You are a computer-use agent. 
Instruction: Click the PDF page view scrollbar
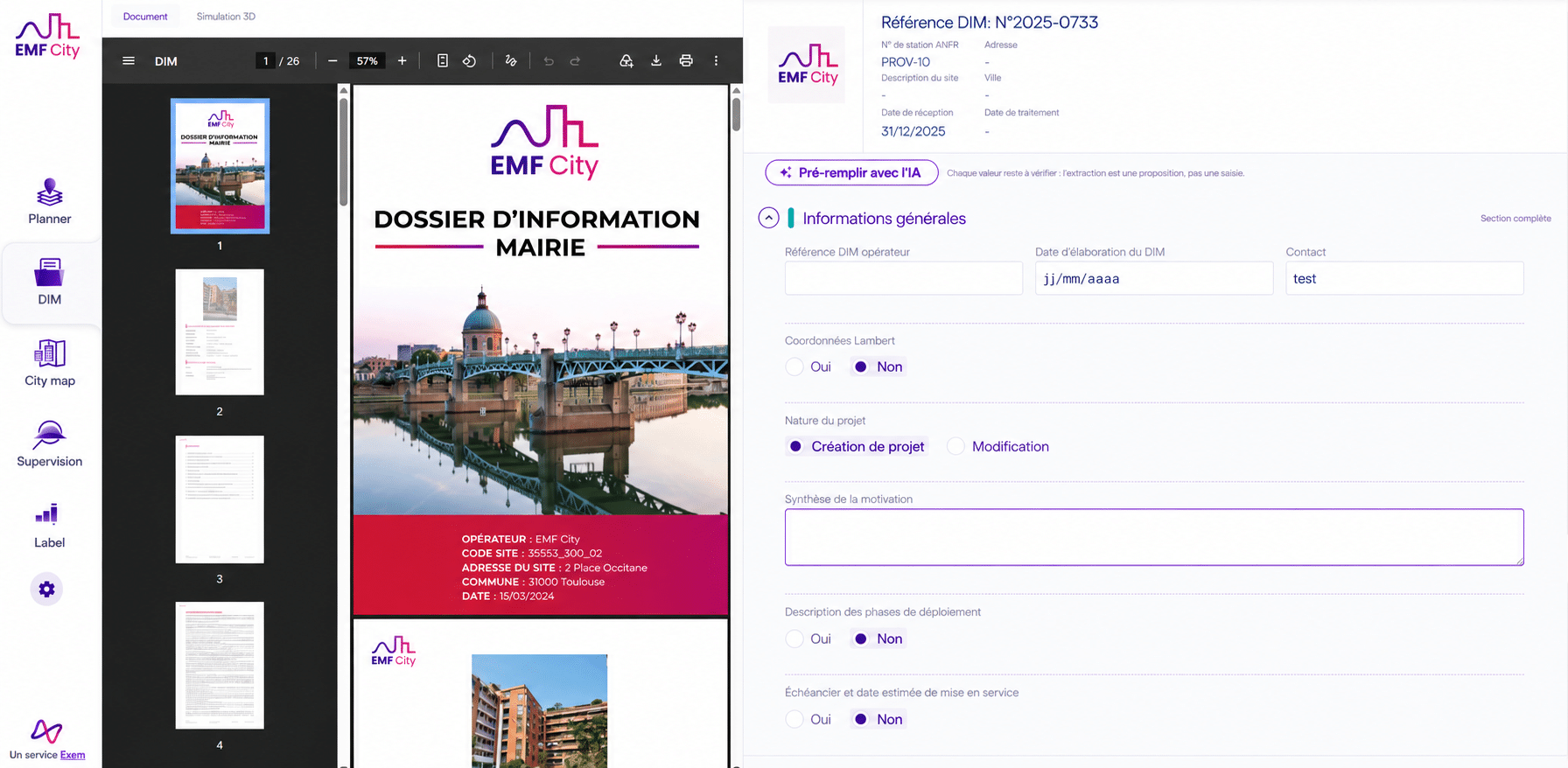737,114
